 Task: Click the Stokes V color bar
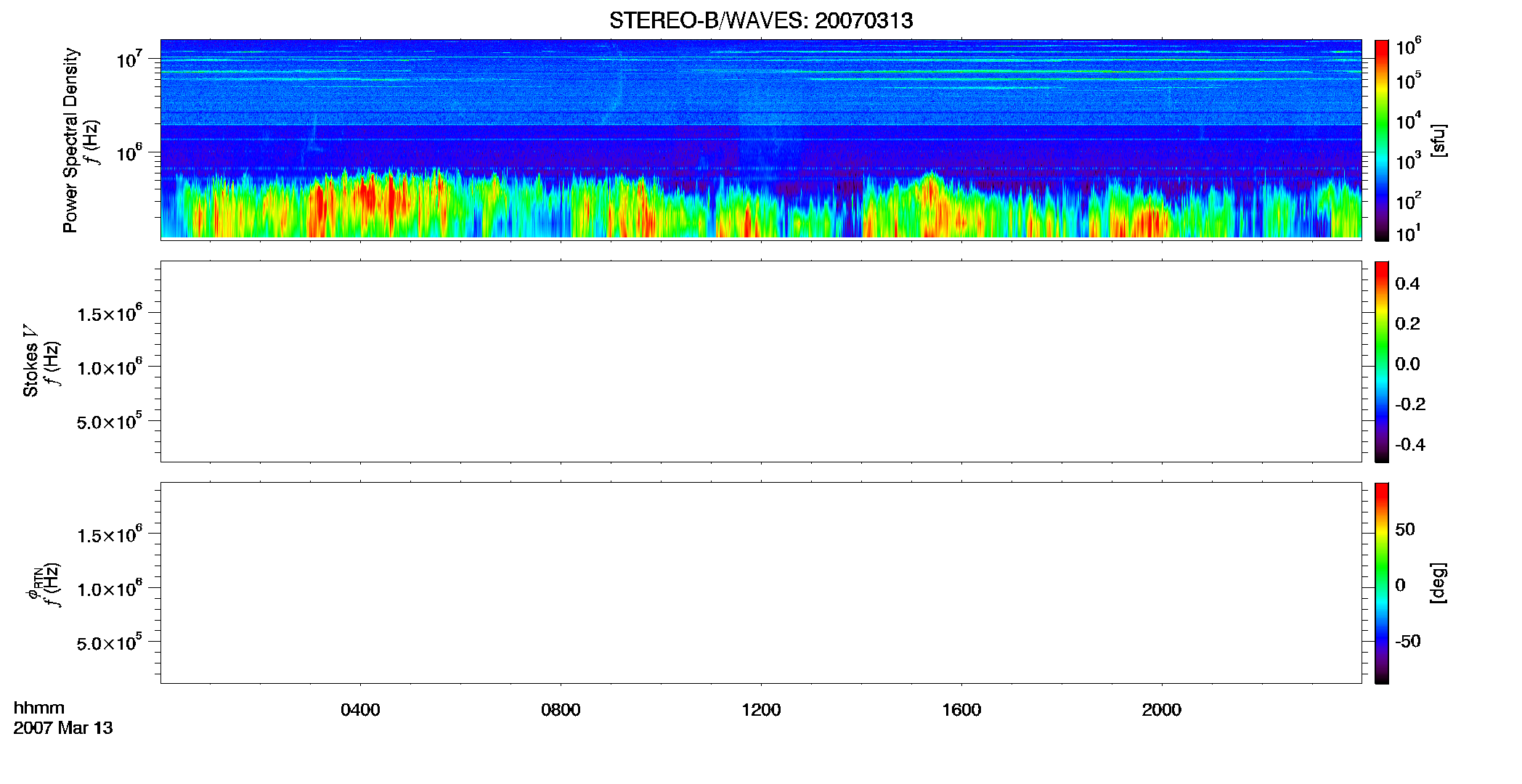[1382, 362]
